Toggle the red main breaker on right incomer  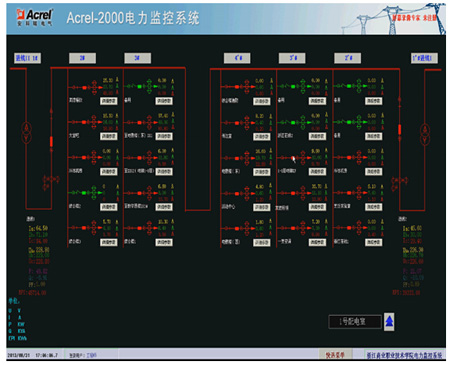[399, 129]
